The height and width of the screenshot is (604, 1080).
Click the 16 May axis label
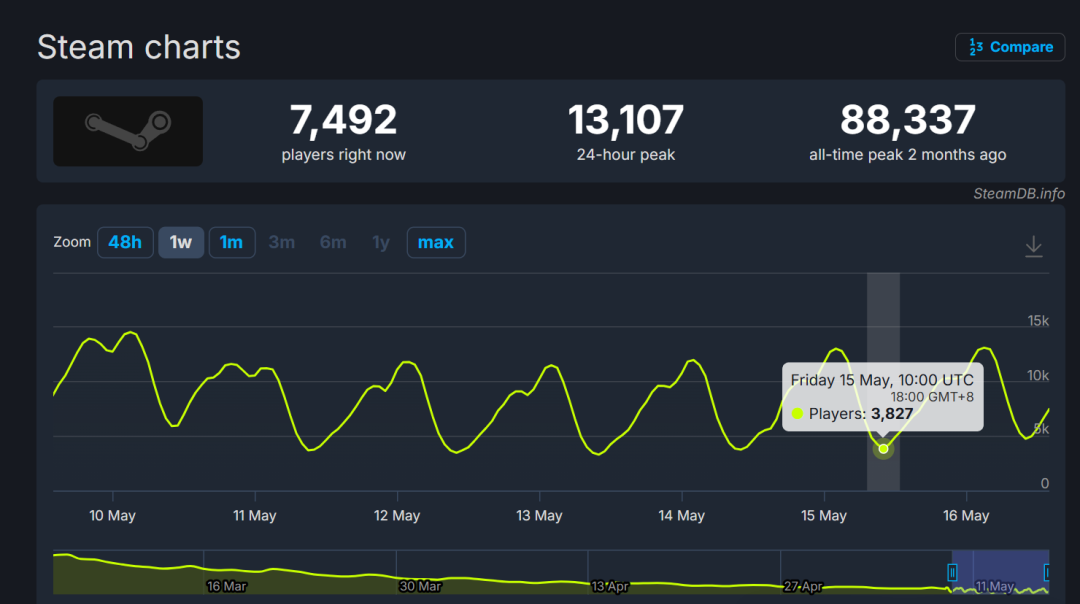pyautogui.click(x=966, y=515)
